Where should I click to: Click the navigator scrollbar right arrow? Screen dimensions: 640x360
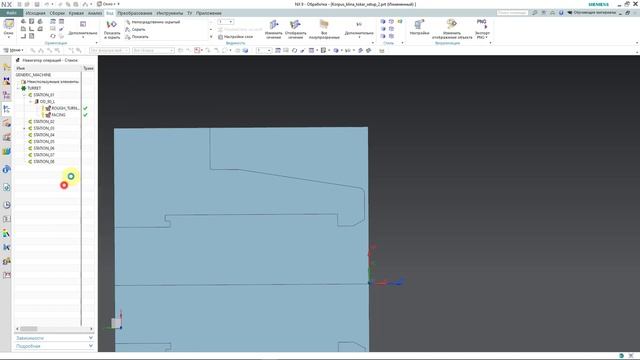tap(91, 329)
